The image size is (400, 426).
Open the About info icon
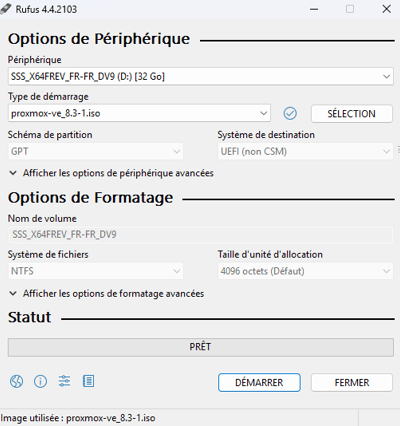40,381
